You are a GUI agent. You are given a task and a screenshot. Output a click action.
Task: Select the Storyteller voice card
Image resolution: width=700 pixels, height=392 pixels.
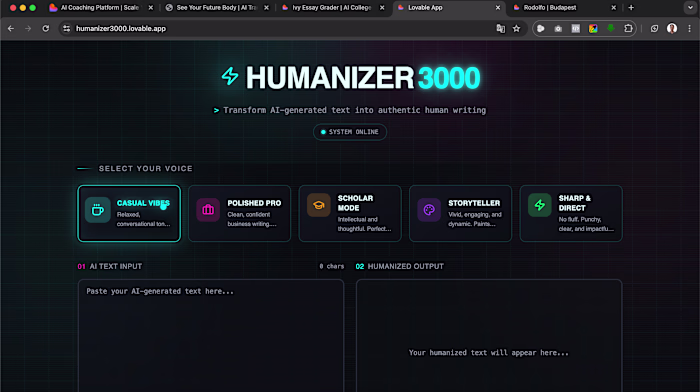[460, 213]
